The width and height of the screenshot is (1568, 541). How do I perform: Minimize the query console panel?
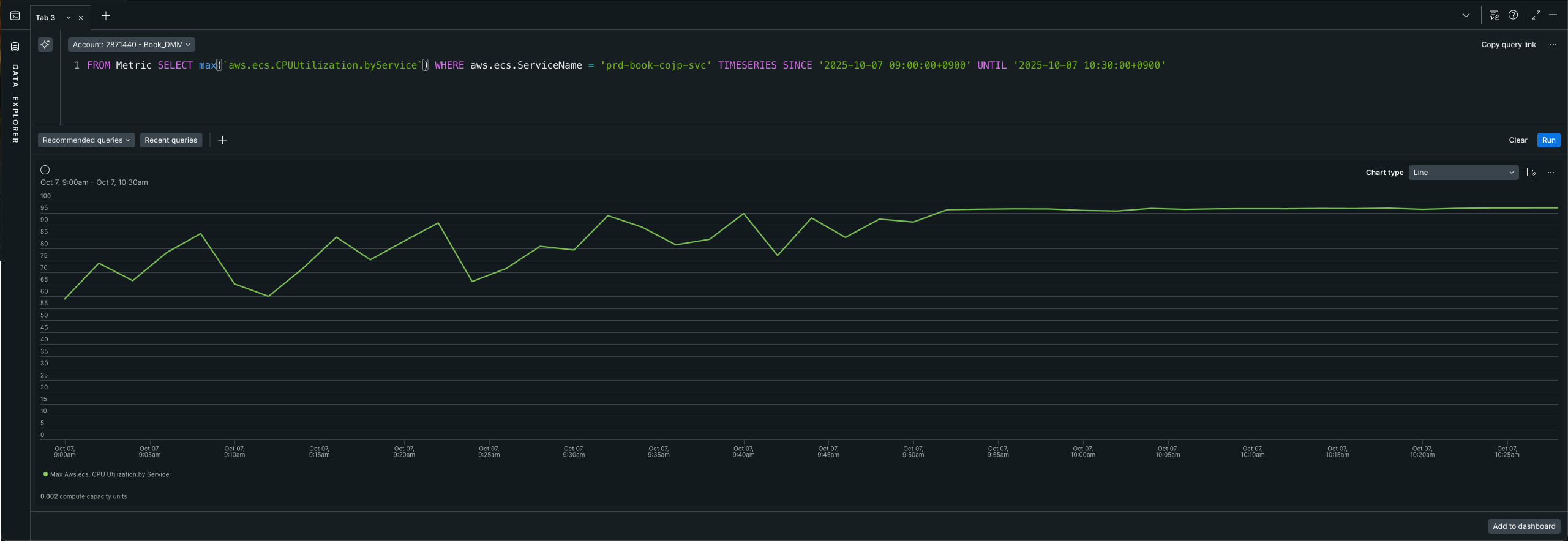point(1553,15)
